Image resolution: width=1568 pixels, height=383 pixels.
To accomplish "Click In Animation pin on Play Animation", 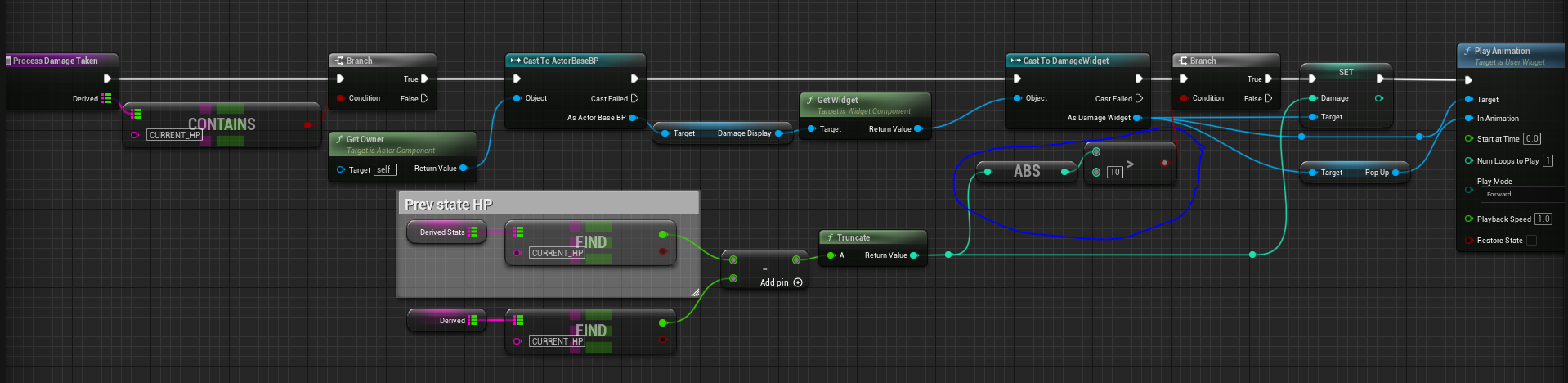I will (1469, 119).
